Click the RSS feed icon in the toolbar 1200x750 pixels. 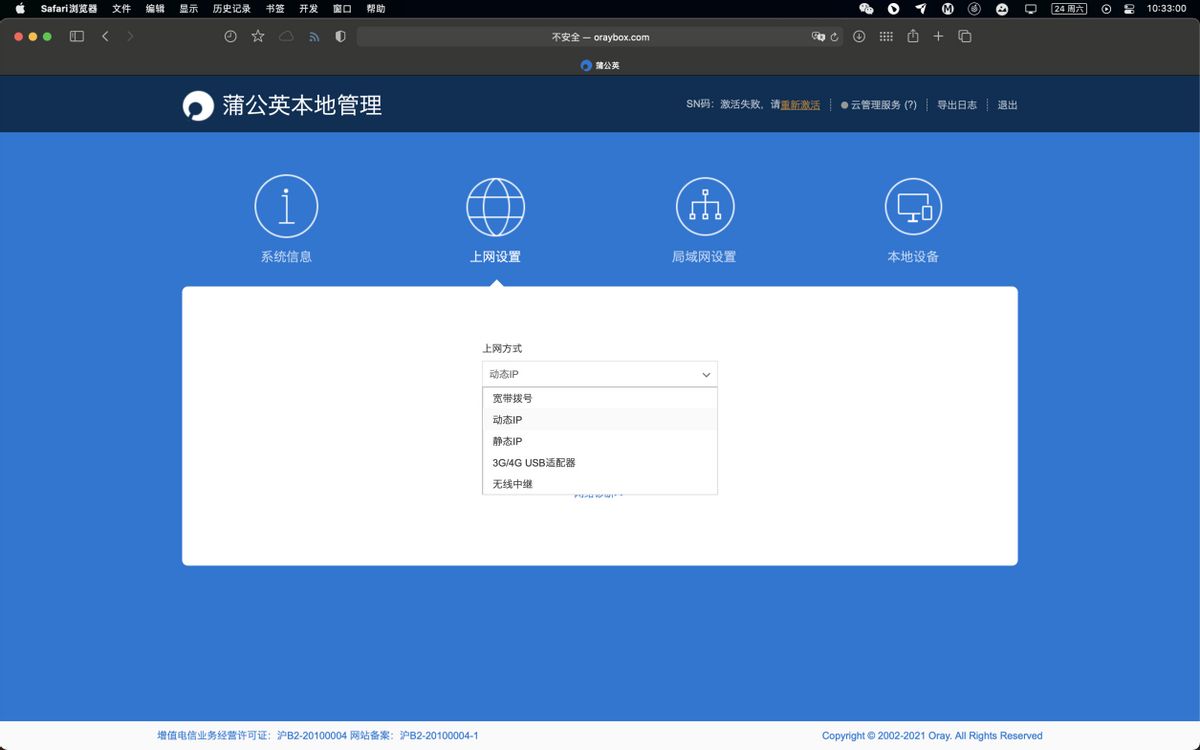pyautogui.click(x=314, y=37)
